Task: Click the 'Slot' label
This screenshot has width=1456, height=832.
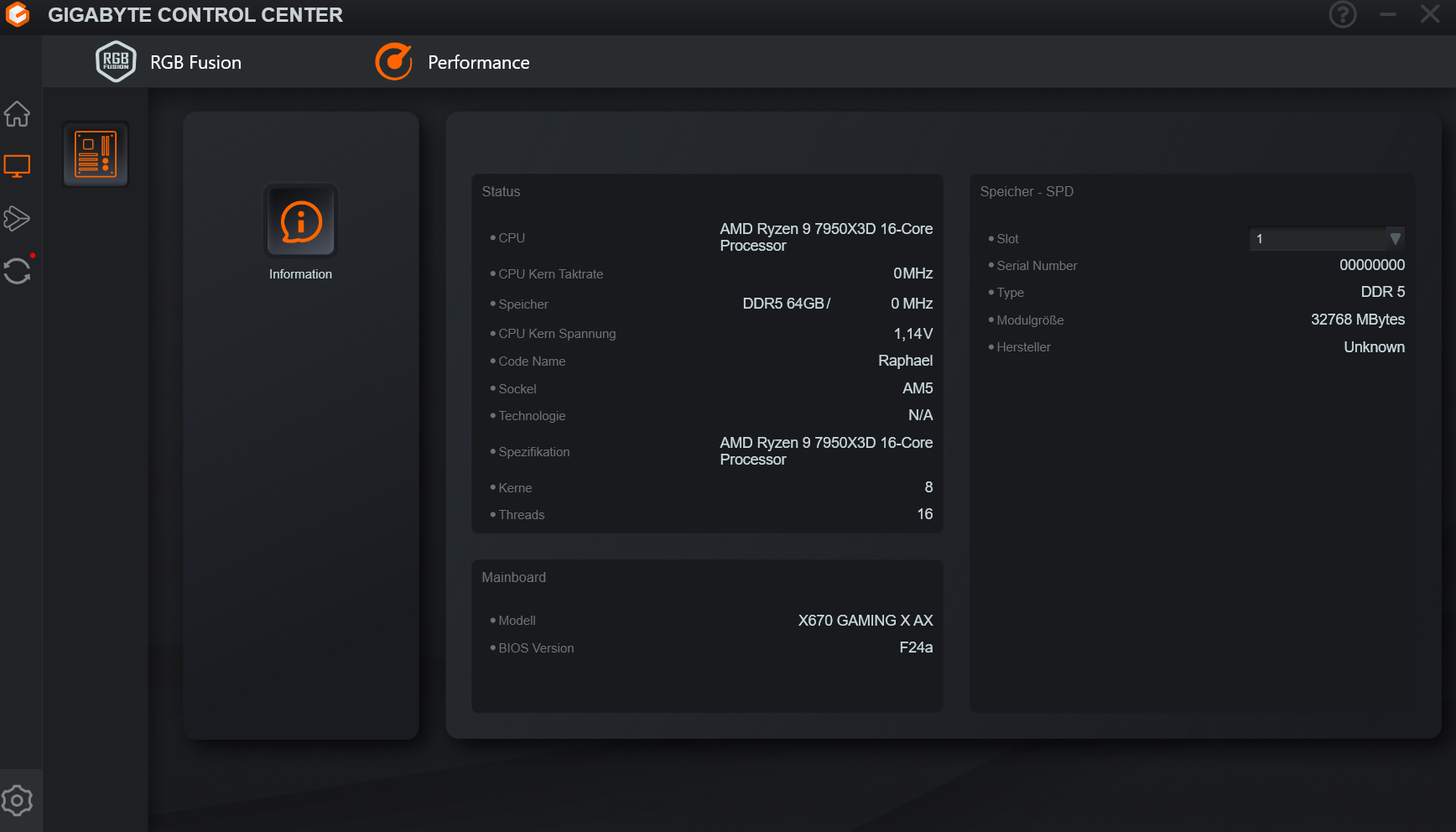Action: (x=1007, y=239)
